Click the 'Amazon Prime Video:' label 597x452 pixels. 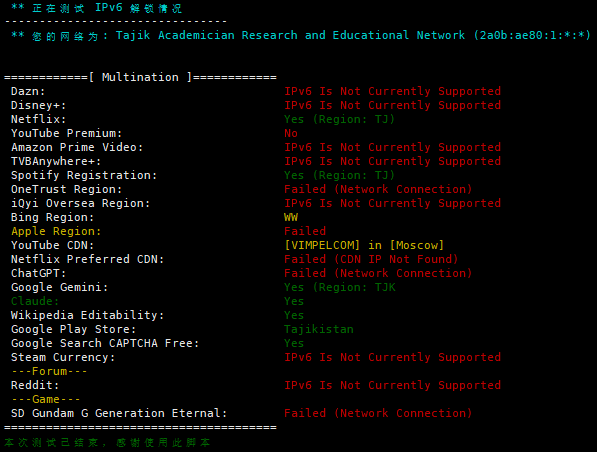tap(77, 147)
